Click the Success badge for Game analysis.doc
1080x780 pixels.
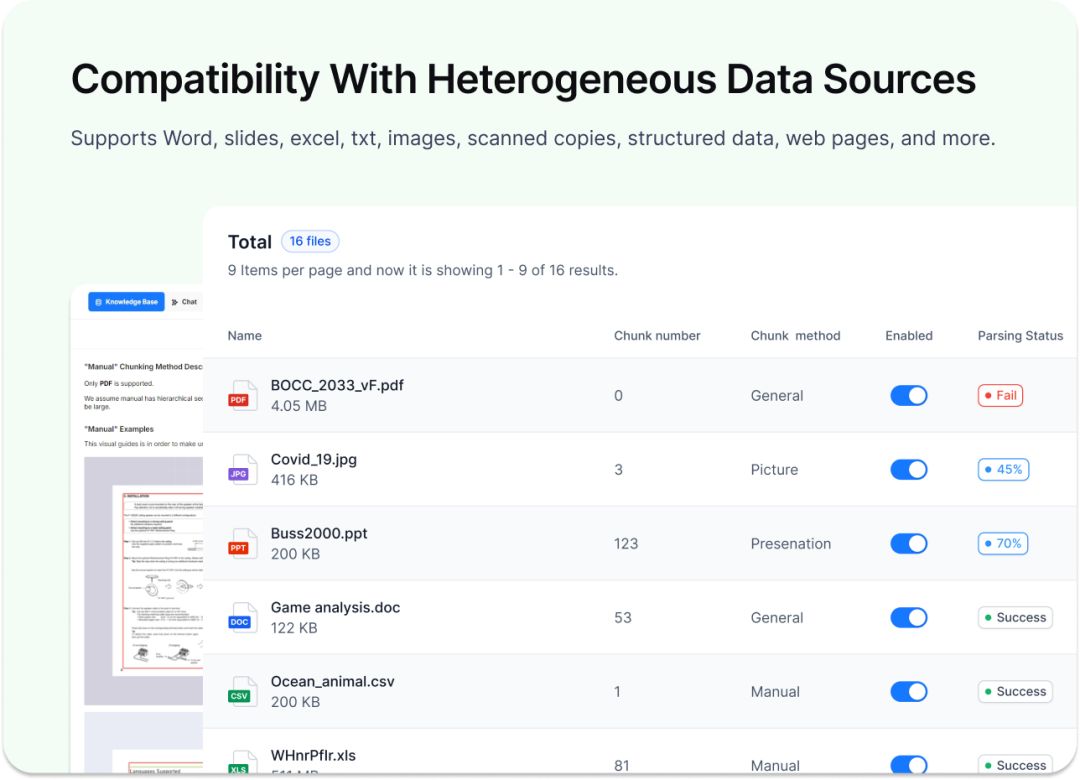pos(1015,617)
